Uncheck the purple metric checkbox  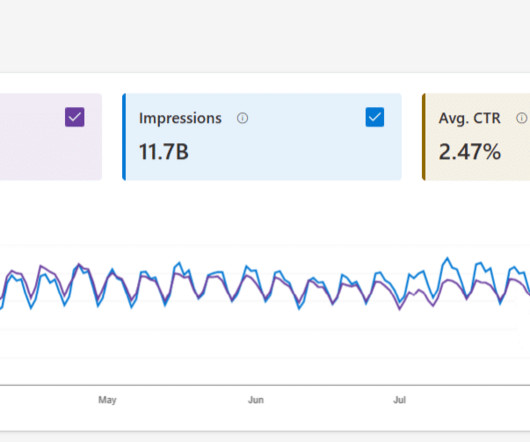(x=75, y=117)
